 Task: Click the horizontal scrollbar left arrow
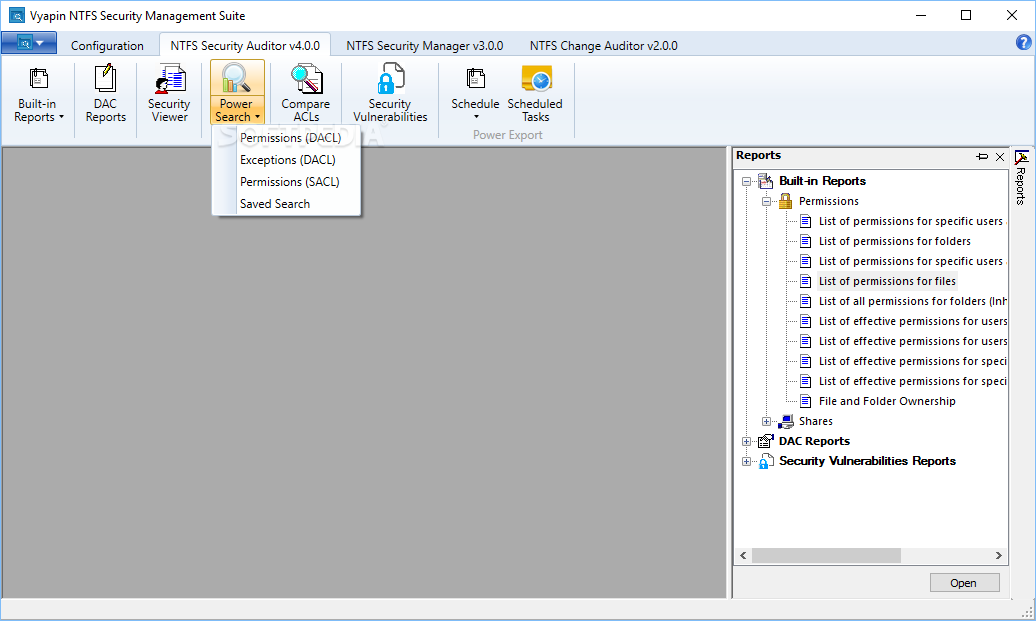pyautogui.click(x=743, y=556)
